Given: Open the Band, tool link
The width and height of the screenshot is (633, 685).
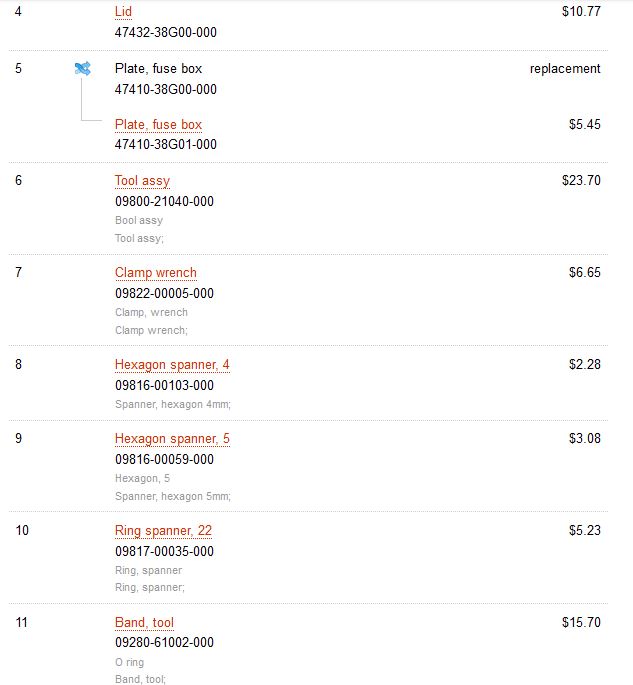Looking at the screenshot, I should coord(145,623).
